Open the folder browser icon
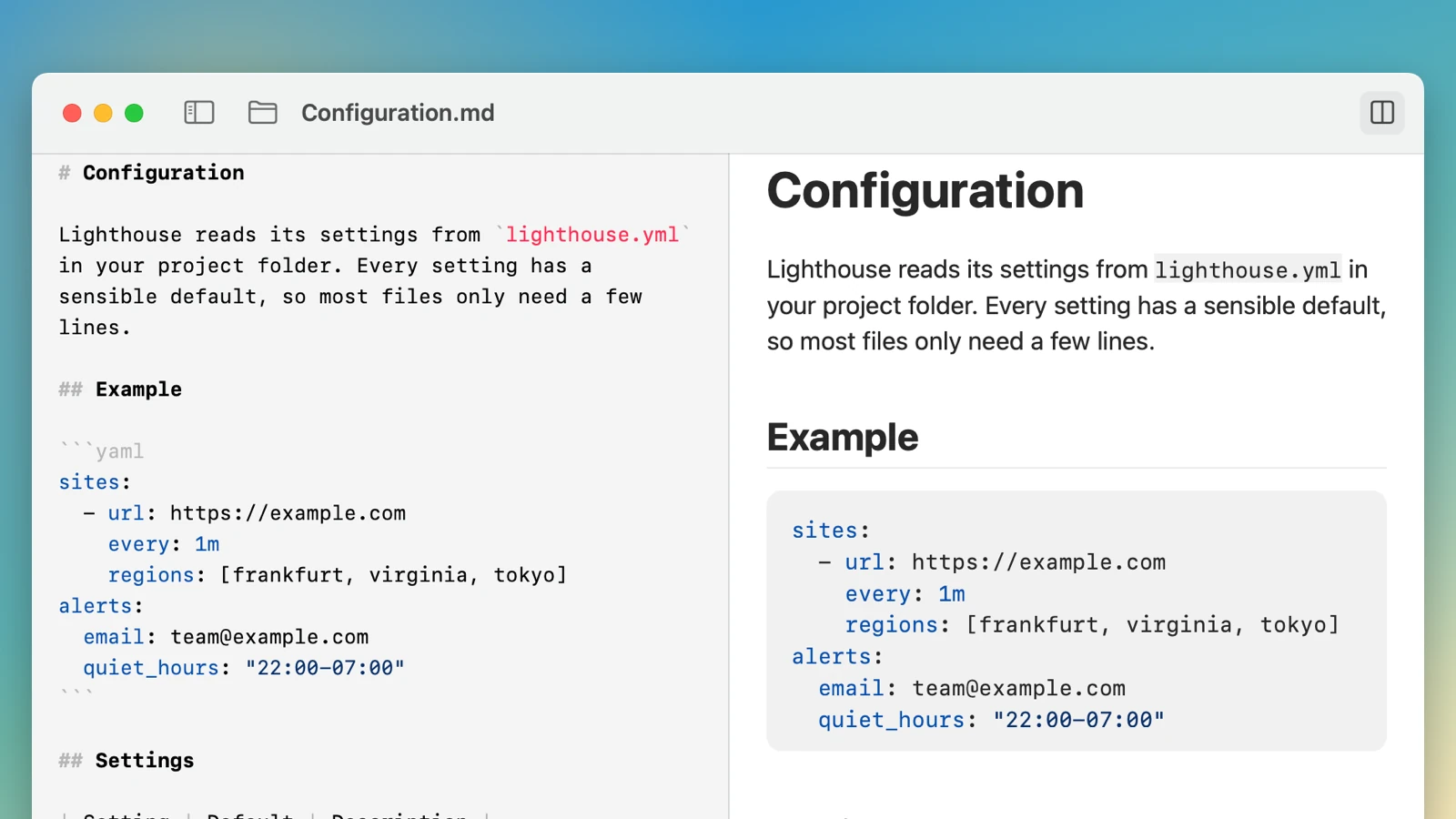Viewport: 1456px width, 819px height. point(263,113)
